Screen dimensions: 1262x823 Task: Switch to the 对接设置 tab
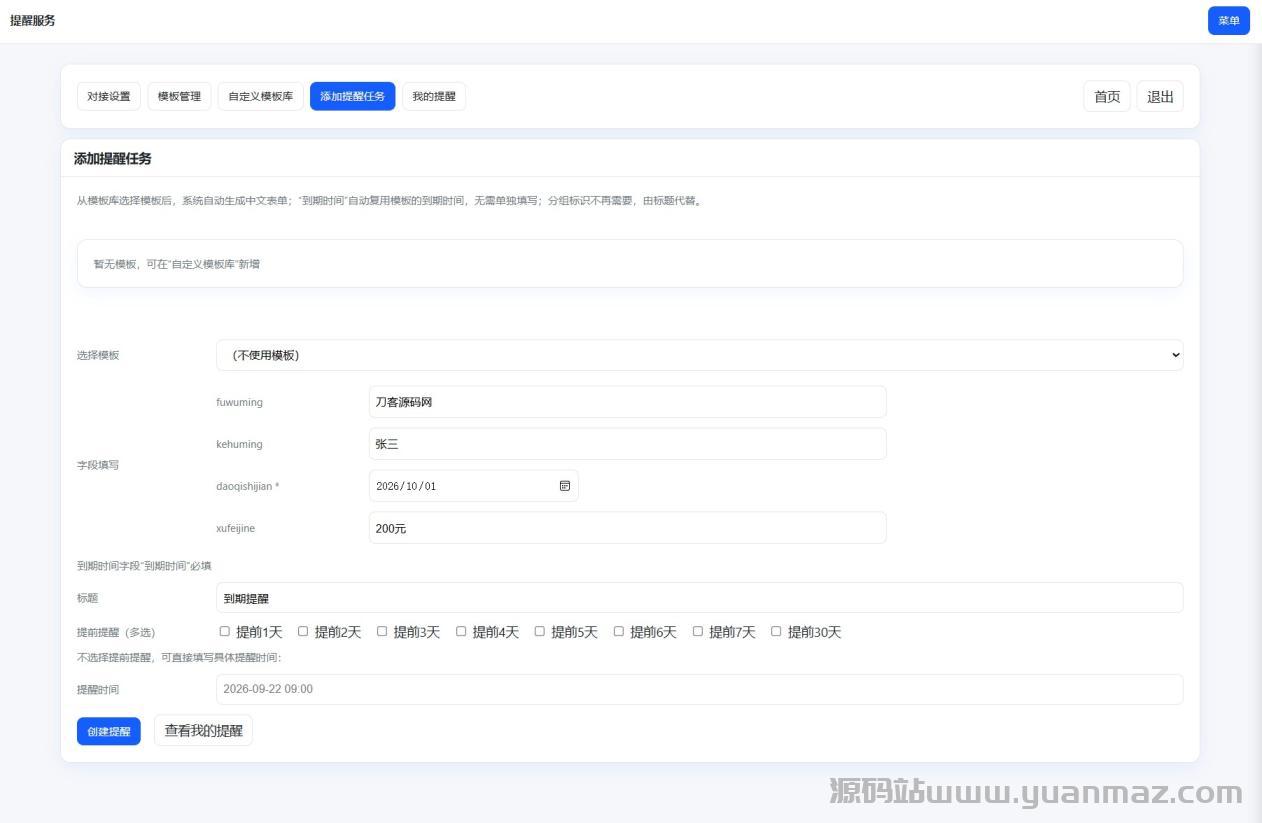109,96
